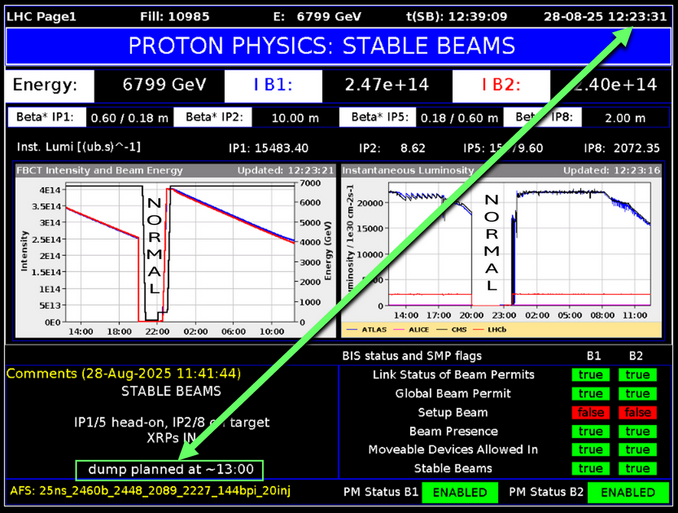Click the B2 true flag for Global Beam Permit

(637, 393)
